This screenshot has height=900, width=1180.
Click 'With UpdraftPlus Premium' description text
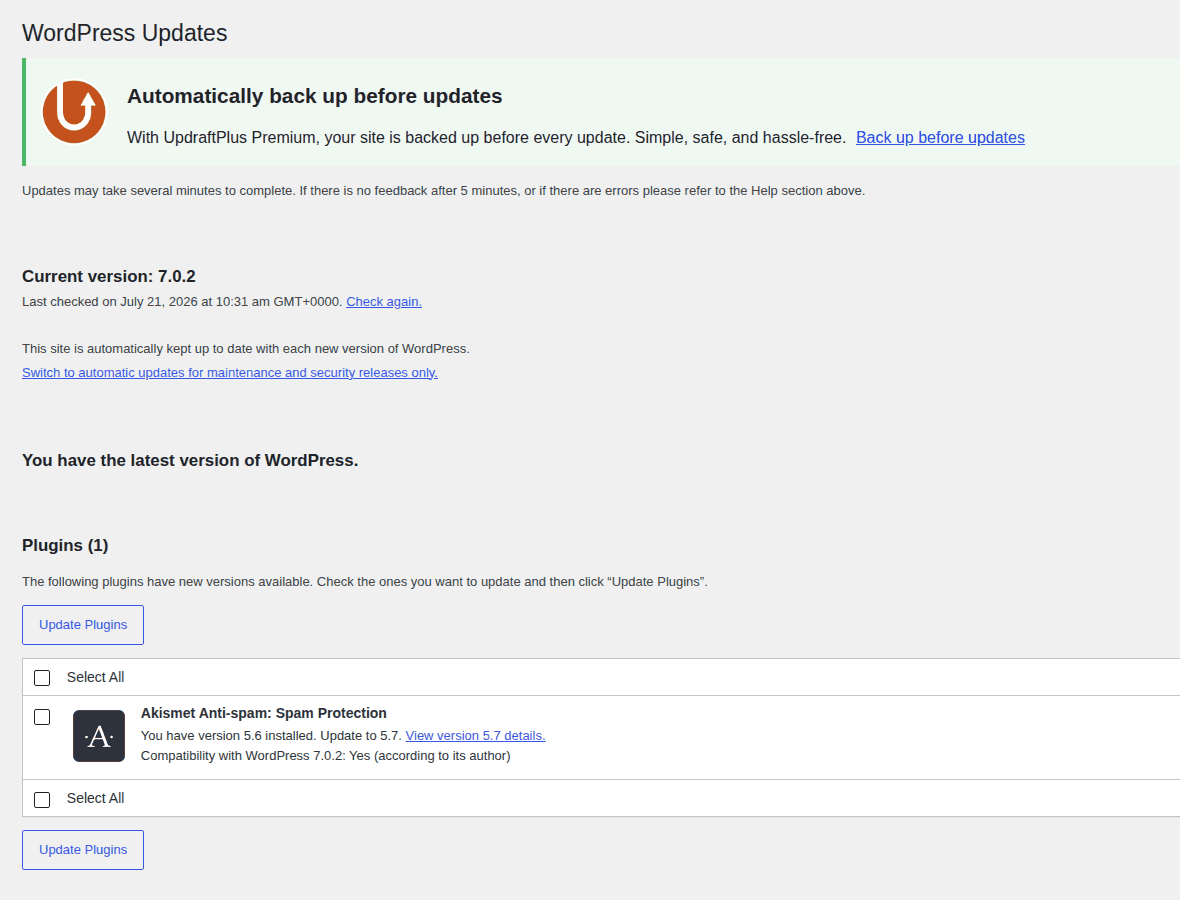pyautogui.click(x=486, y=138)
